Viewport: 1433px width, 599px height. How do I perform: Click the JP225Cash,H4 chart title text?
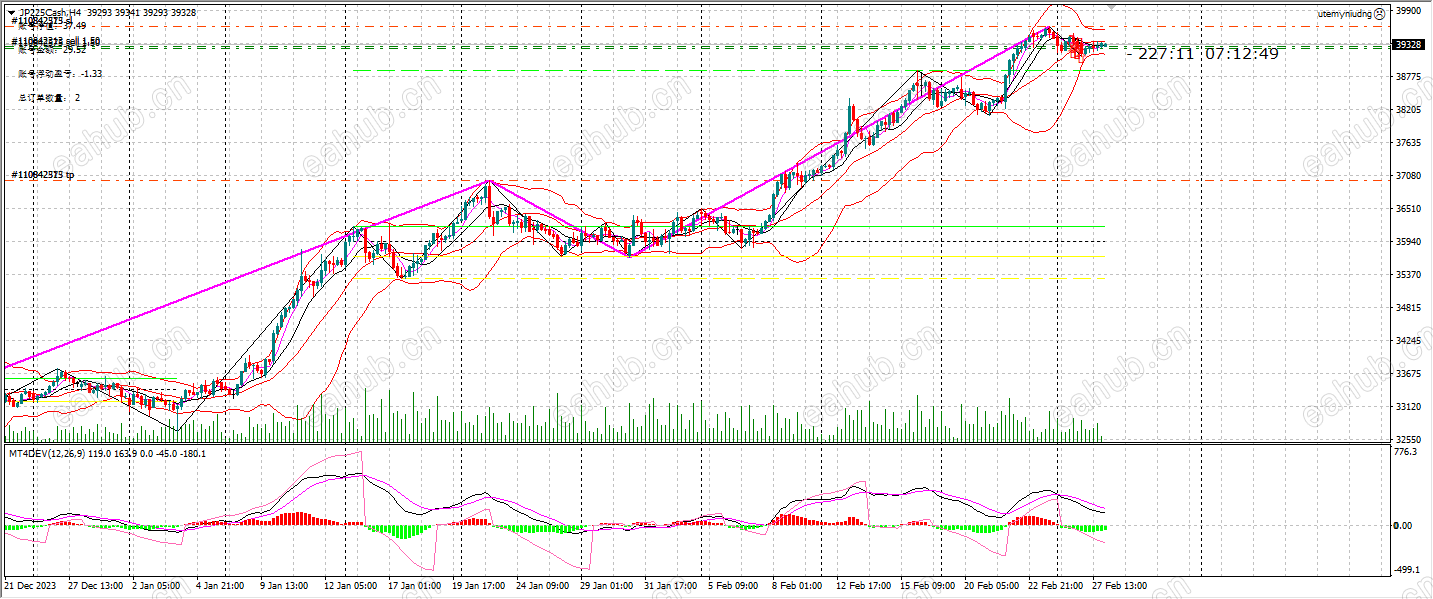[x=50, y=13]
